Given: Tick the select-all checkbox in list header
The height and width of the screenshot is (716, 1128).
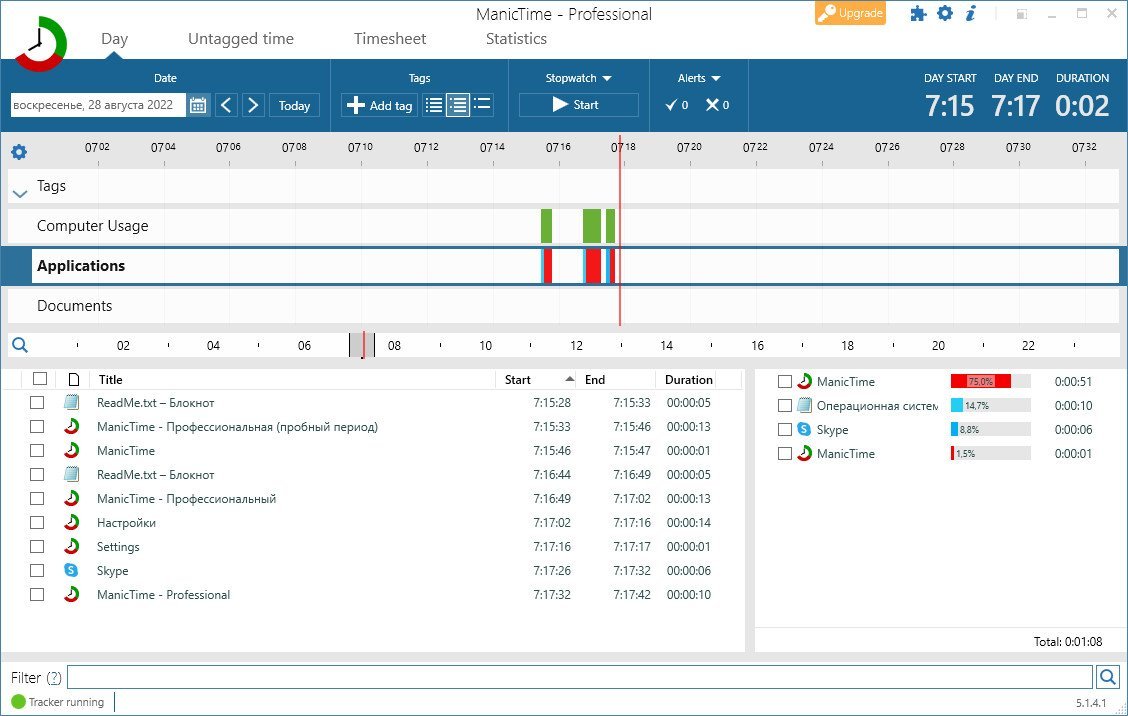Looking at the screenshot, I should [40, 379].
